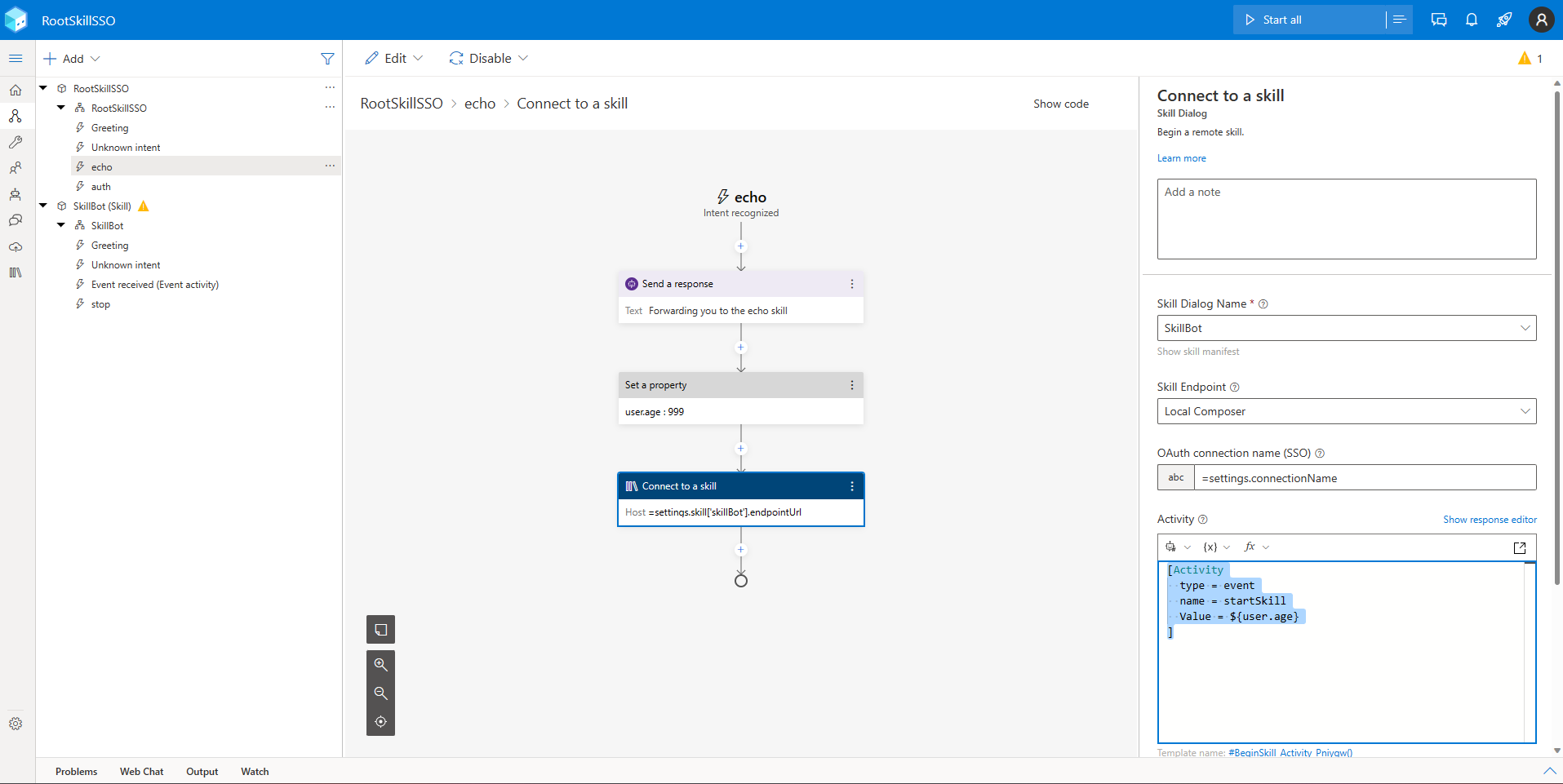This screenshot has width=1563, height=784.
Task: Switch to the Output tab
Action: pyautogui.click(x=201, y=771)
